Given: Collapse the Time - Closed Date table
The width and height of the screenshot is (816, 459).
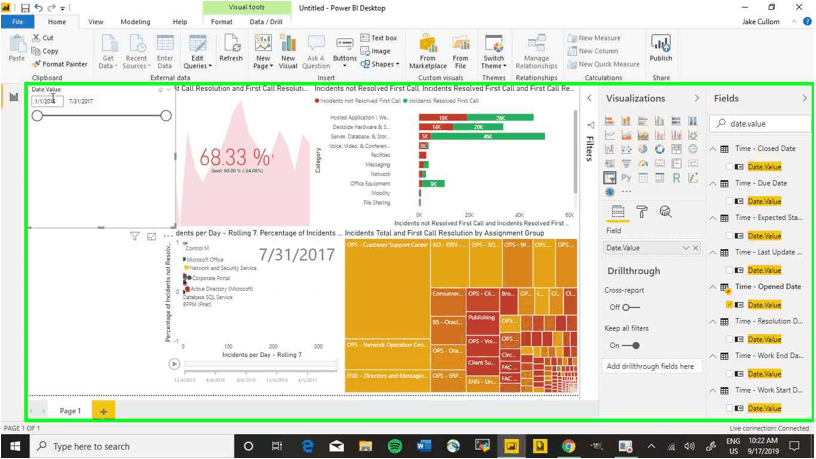Looking at the screenshot, I should click(713, 149).
